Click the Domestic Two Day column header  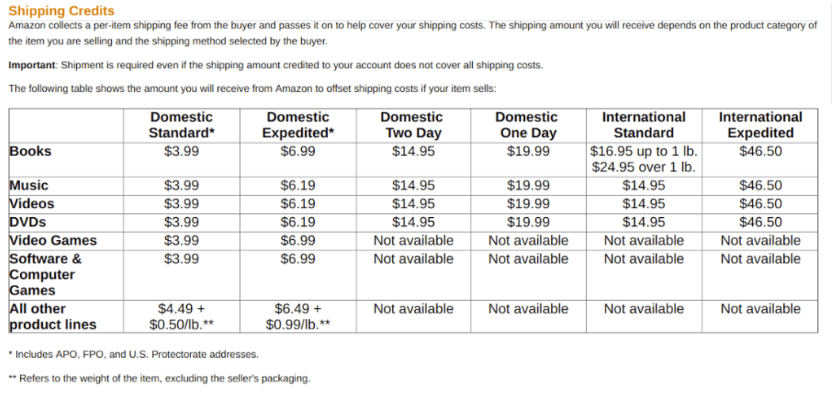[412, 125]
